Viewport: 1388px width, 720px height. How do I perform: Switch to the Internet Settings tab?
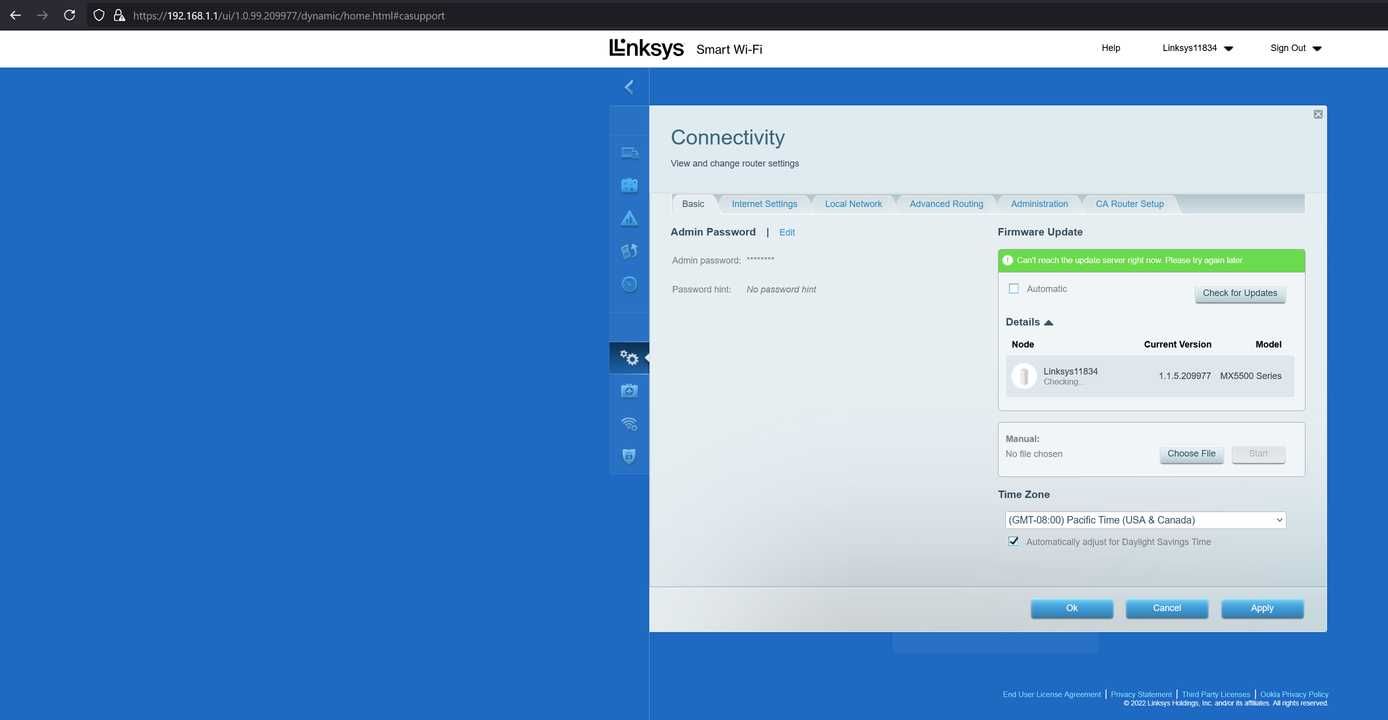(x=764, y=204)
